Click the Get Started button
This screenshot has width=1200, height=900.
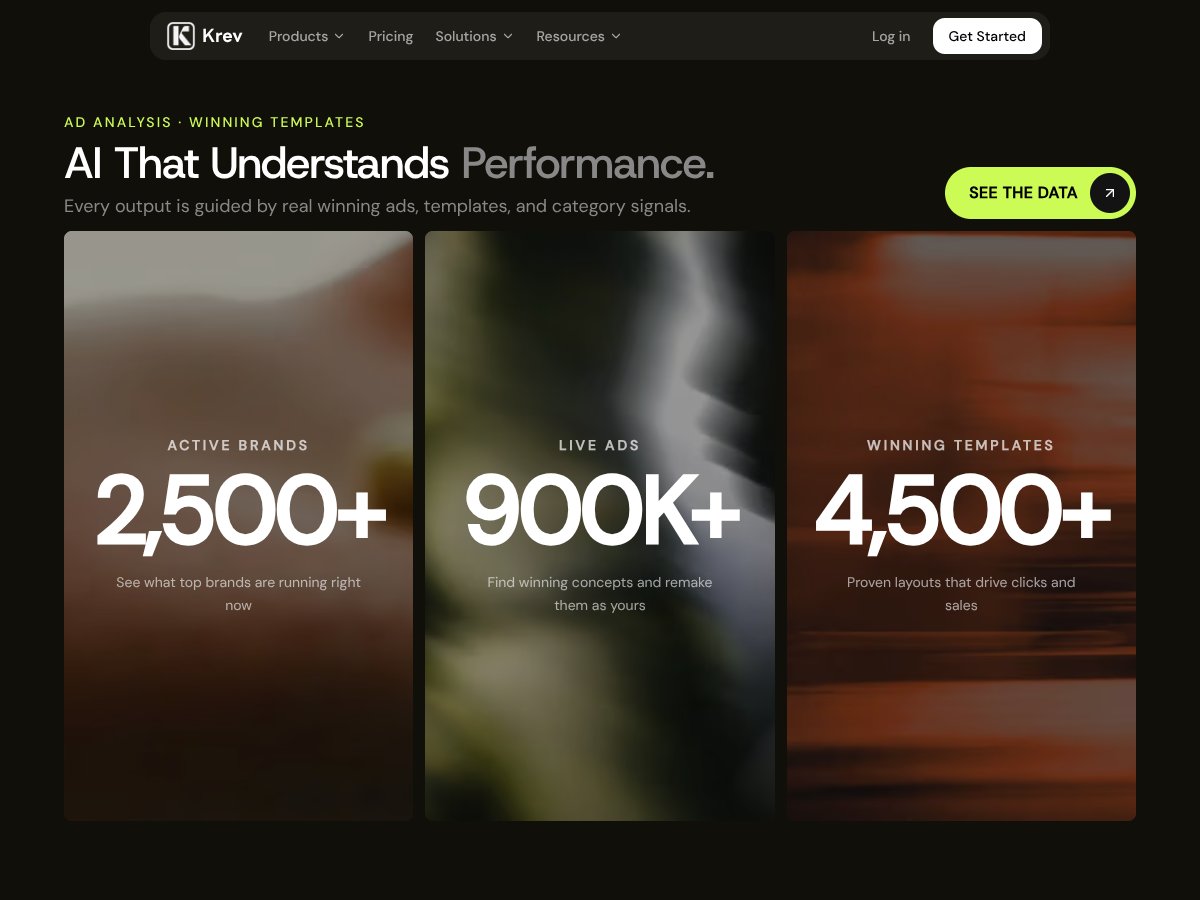[x=987, y=36]
